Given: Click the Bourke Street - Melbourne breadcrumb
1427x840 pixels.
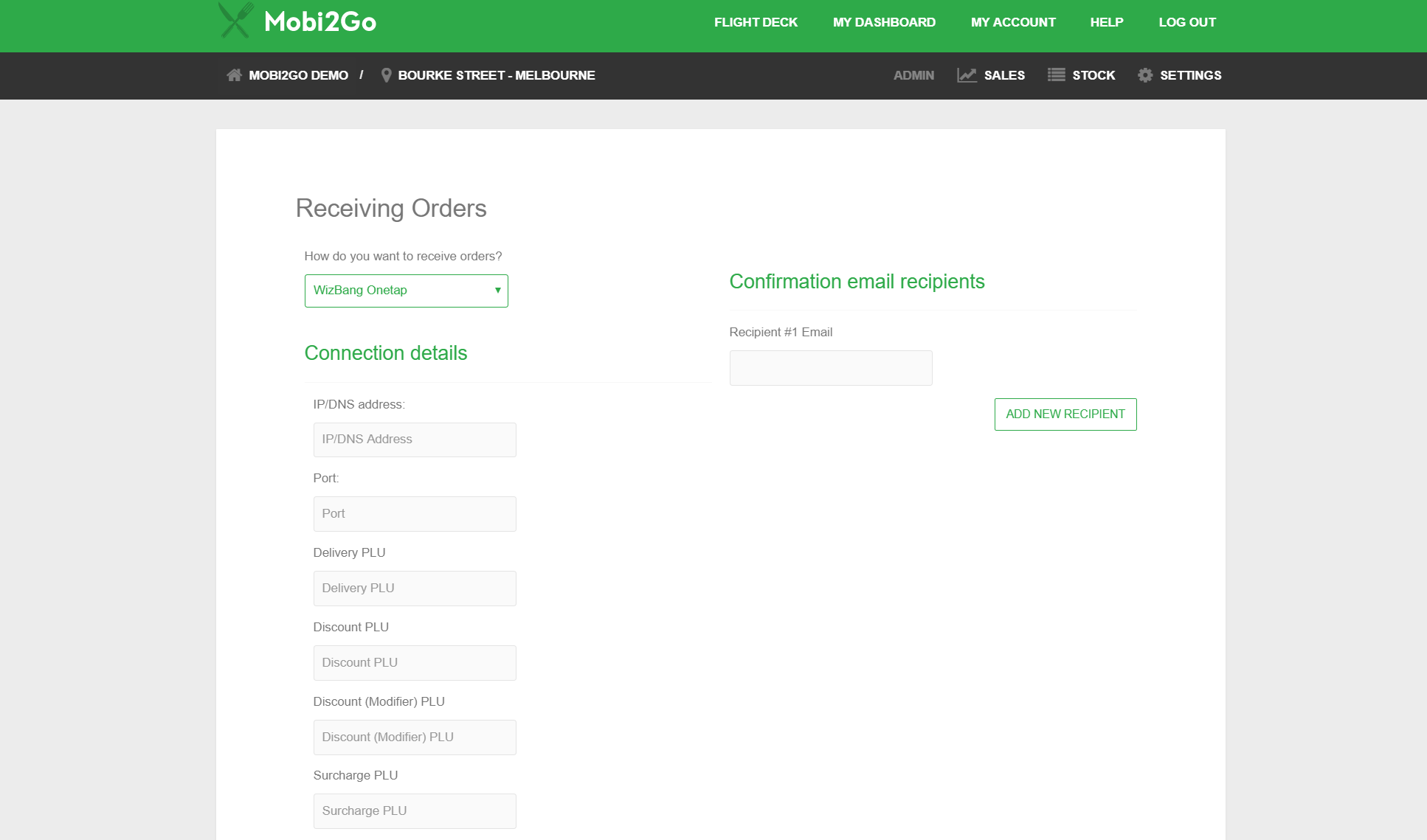Looking at the screenshot, I should pyautogui.click(x=496, y=75).
